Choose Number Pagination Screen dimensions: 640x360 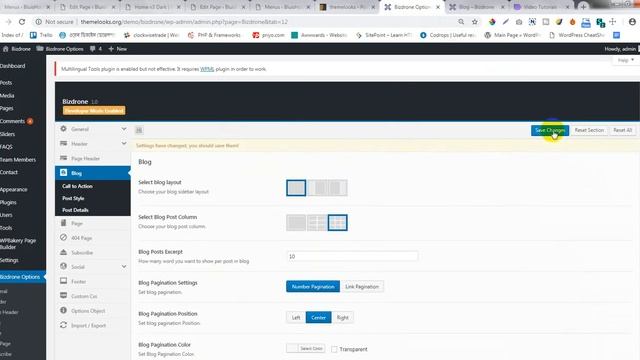pyautogui.click(x=313, y=287)
